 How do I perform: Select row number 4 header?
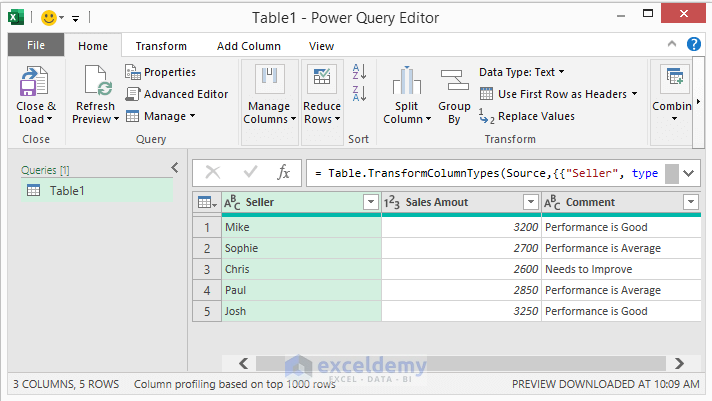click(x=207, y=290)
